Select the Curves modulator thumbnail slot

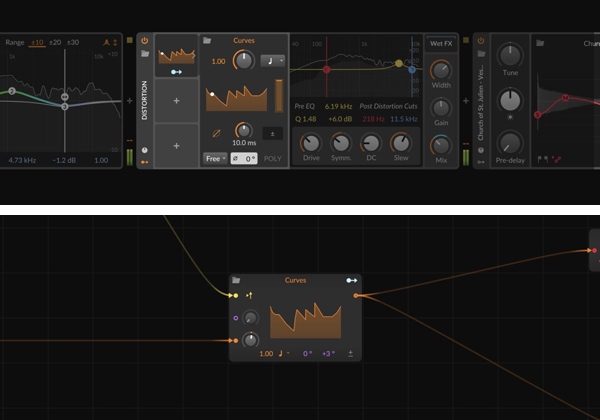(176, 55)
